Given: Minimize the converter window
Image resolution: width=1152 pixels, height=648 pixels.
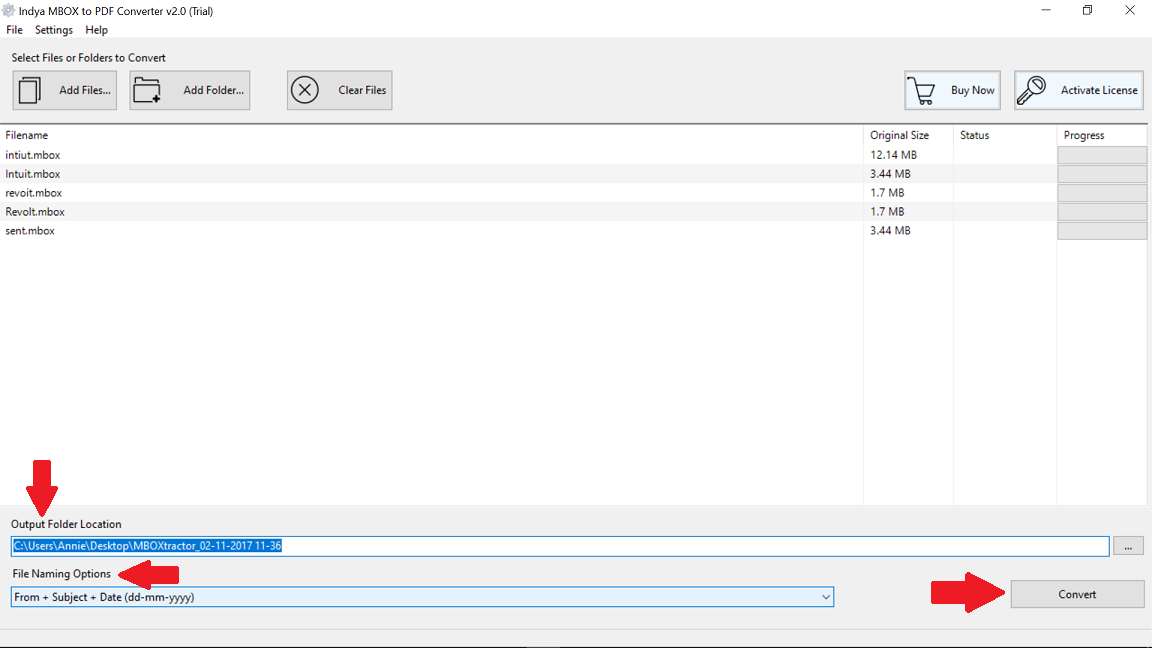Looking at the screenshot, I should click(x=1046, y=10).
